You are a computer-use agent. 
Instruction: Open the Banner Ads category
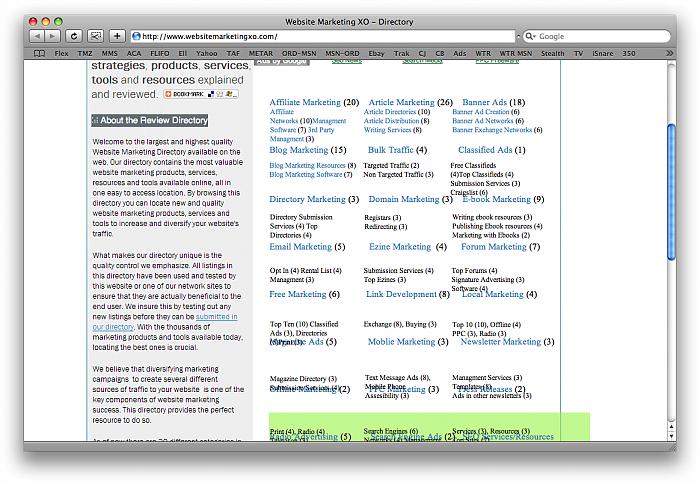tap(484, 102)
